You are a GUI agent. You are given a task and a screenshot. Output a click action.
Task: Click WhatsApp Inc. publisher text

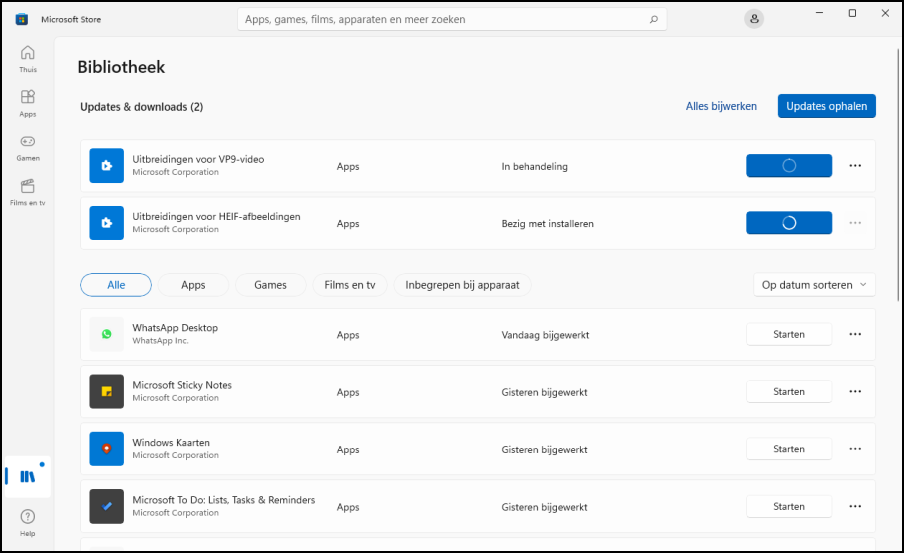(160, 341)
